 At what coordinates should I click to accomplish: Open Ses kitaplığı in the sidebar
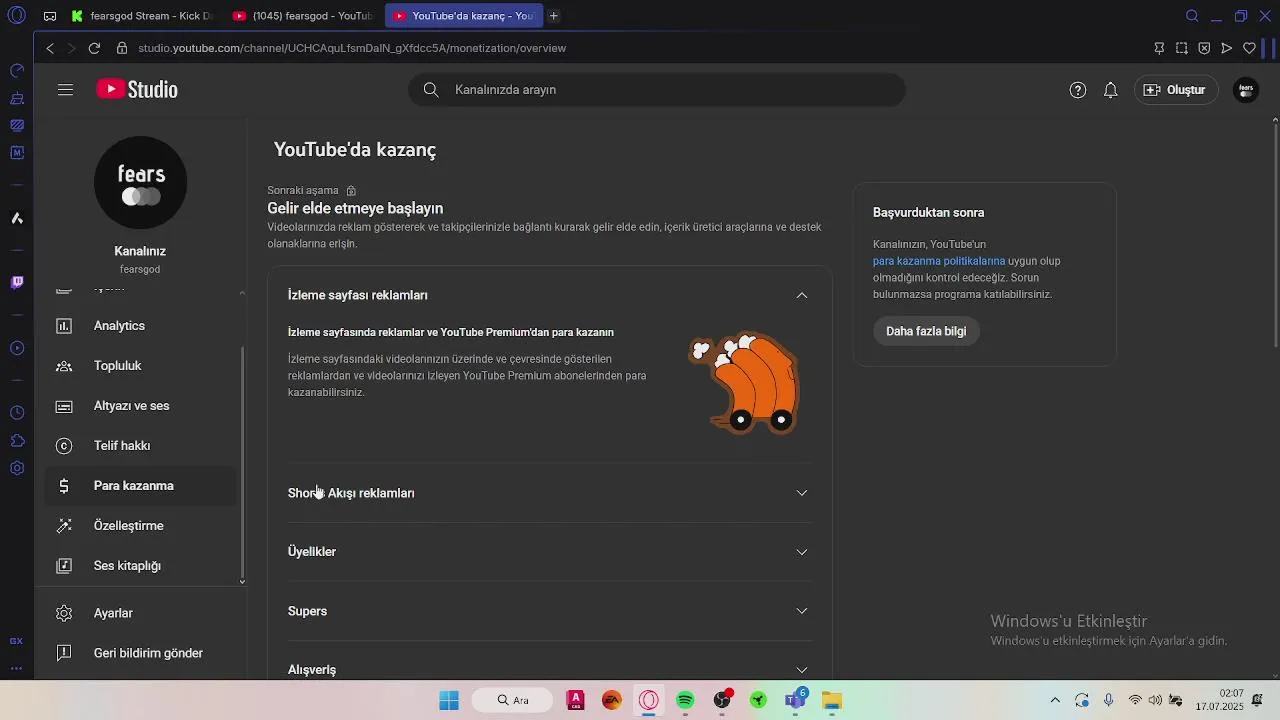[x=141, y=566]
